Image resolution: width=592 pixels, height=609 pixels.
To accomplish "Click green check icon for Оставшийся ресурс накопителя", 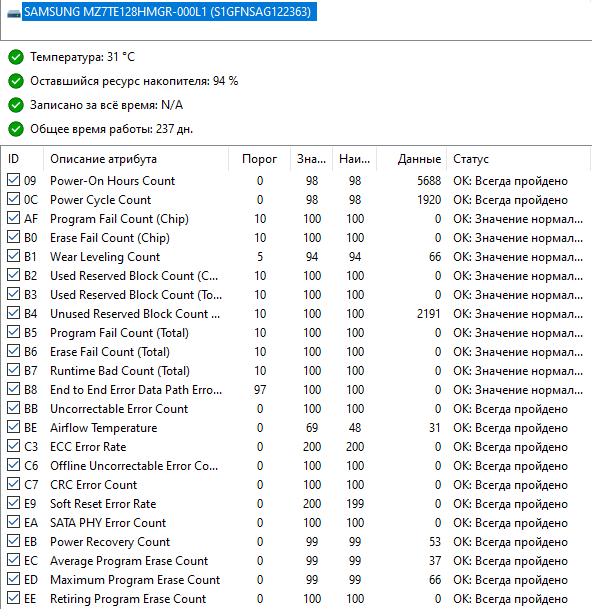I will pos(16,81).
